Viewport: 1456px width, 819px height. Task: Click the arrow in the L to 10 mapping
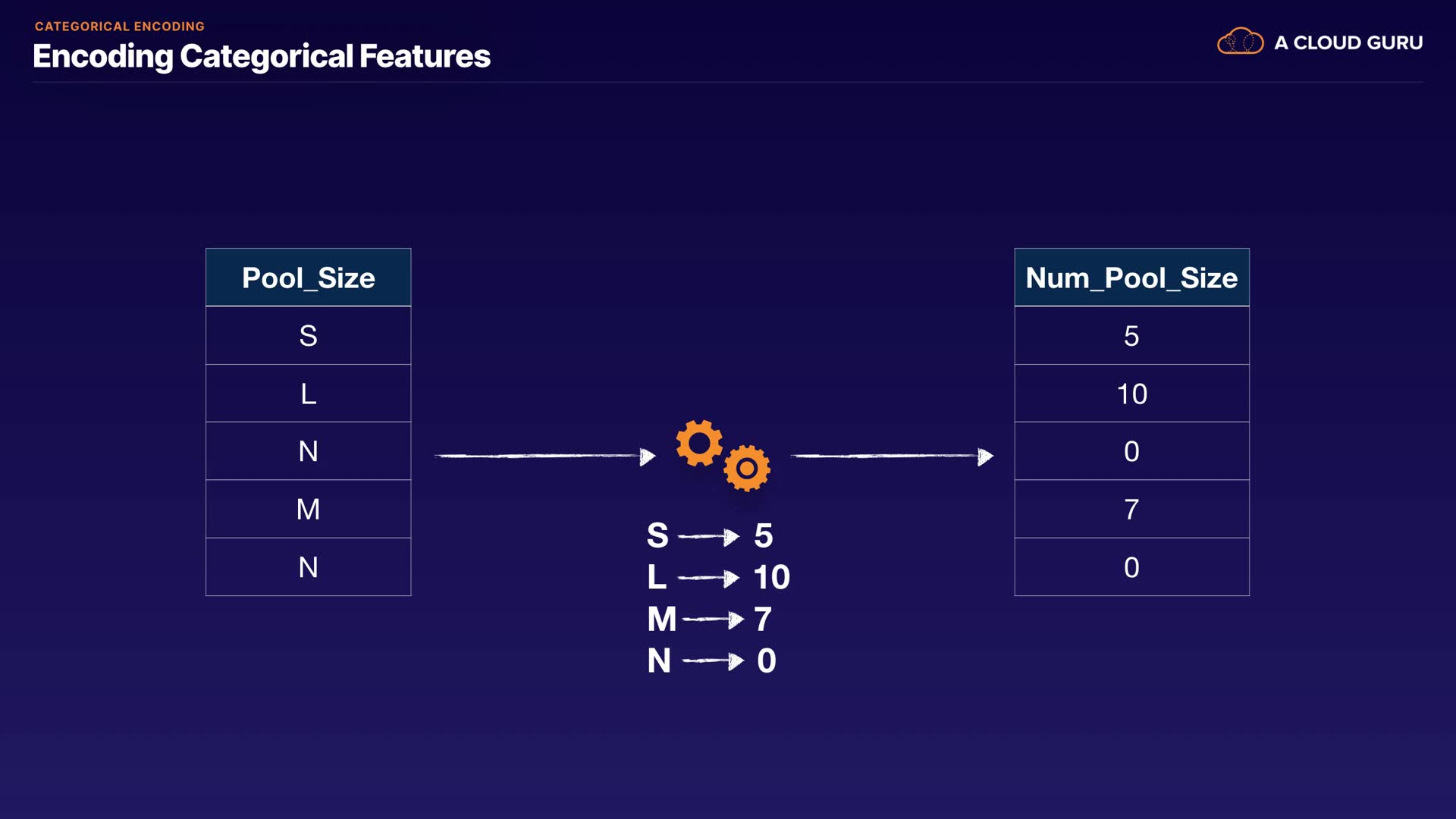point(708,578)
